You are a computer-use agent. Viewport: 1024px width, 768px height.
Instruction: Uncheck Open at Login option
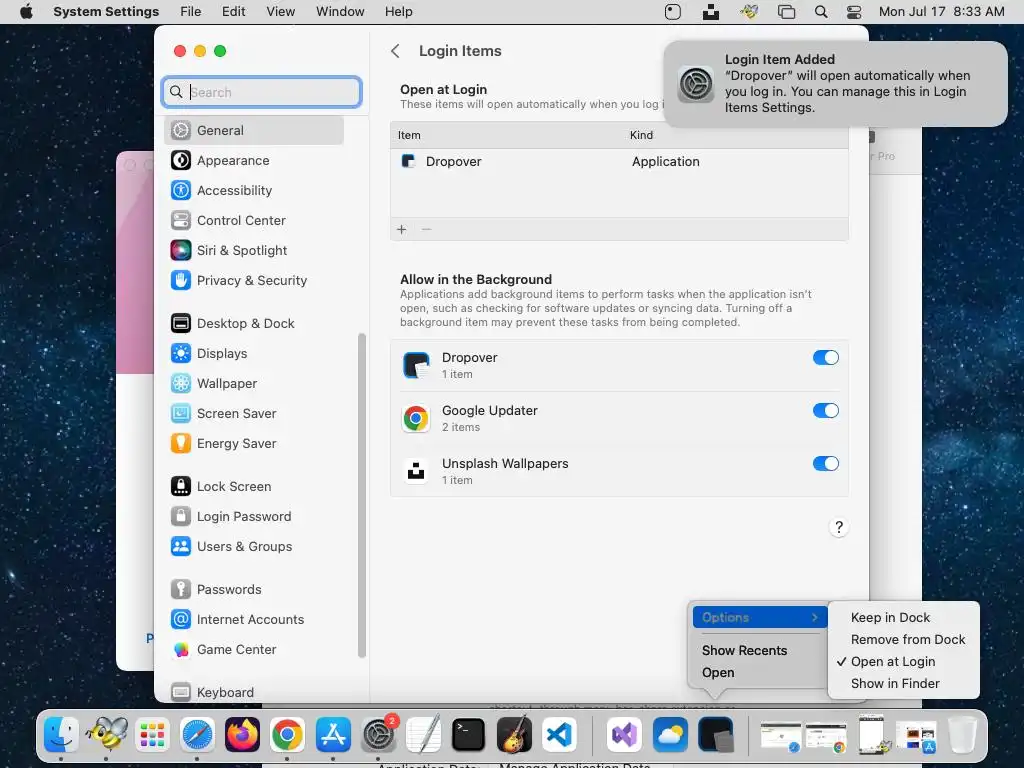(892, 662)
